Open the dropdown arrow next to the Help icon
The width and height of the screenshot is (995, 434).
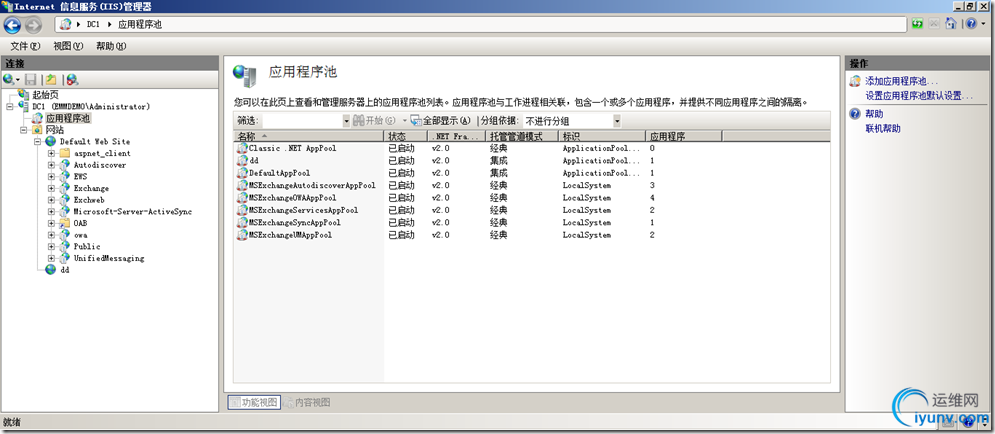982,25
